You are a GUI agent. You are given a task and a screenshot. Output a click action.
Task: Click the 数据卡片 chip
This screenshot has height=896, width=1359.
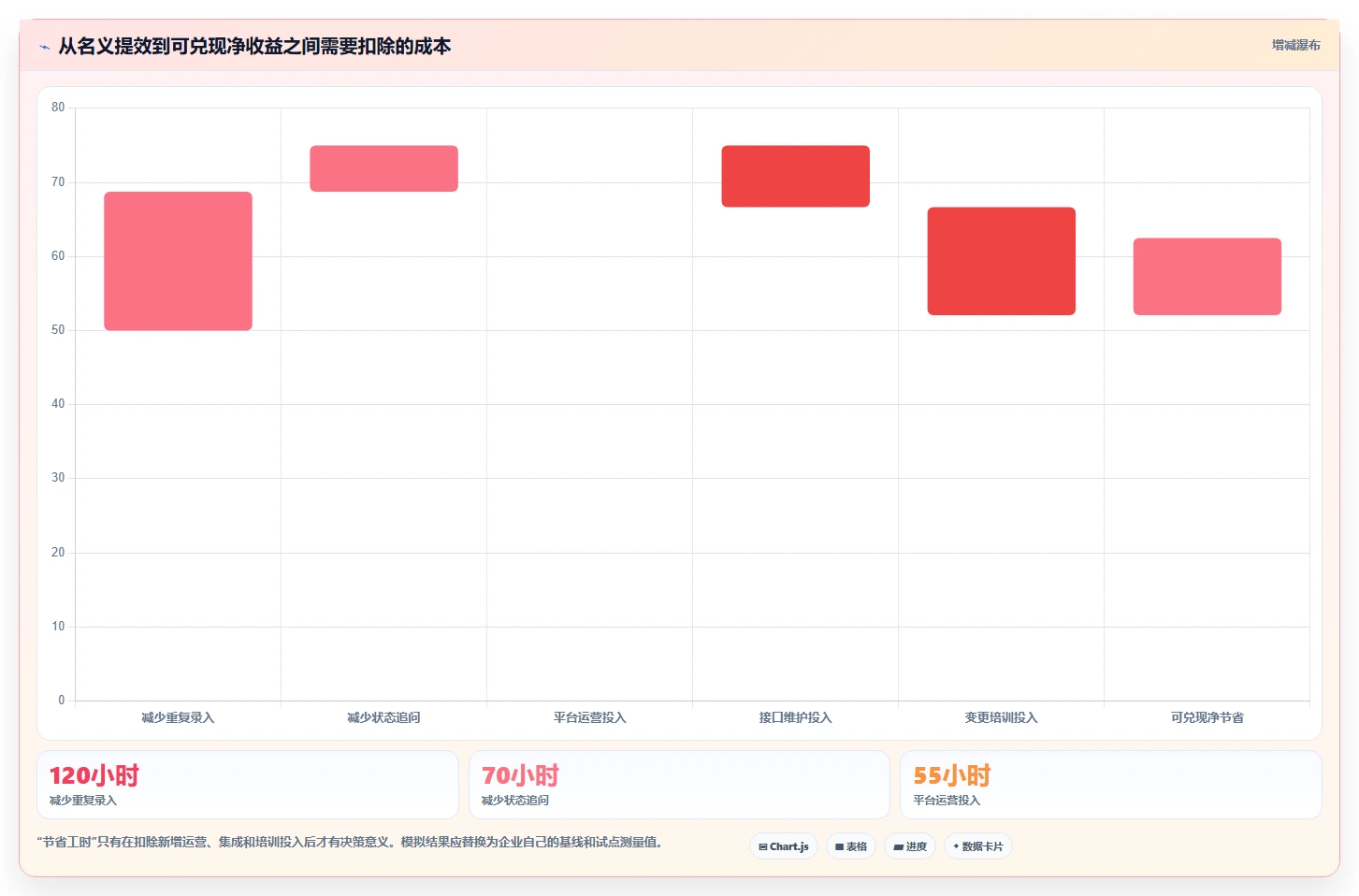[978, 846]
